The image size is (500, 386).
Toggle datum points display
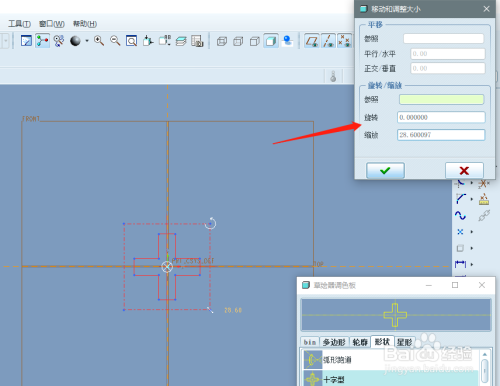pos(345,41)
